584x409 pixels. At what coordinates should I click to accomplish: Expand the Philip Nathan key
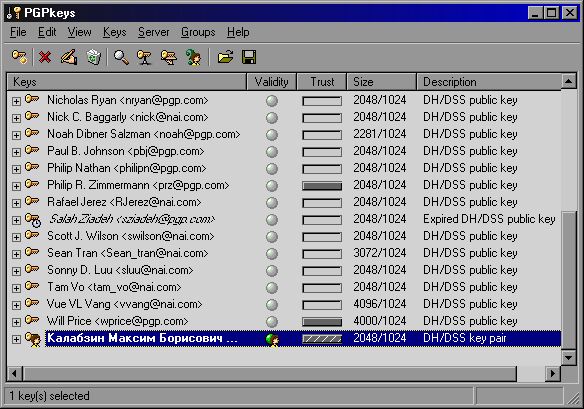click(x=16, y=169)
